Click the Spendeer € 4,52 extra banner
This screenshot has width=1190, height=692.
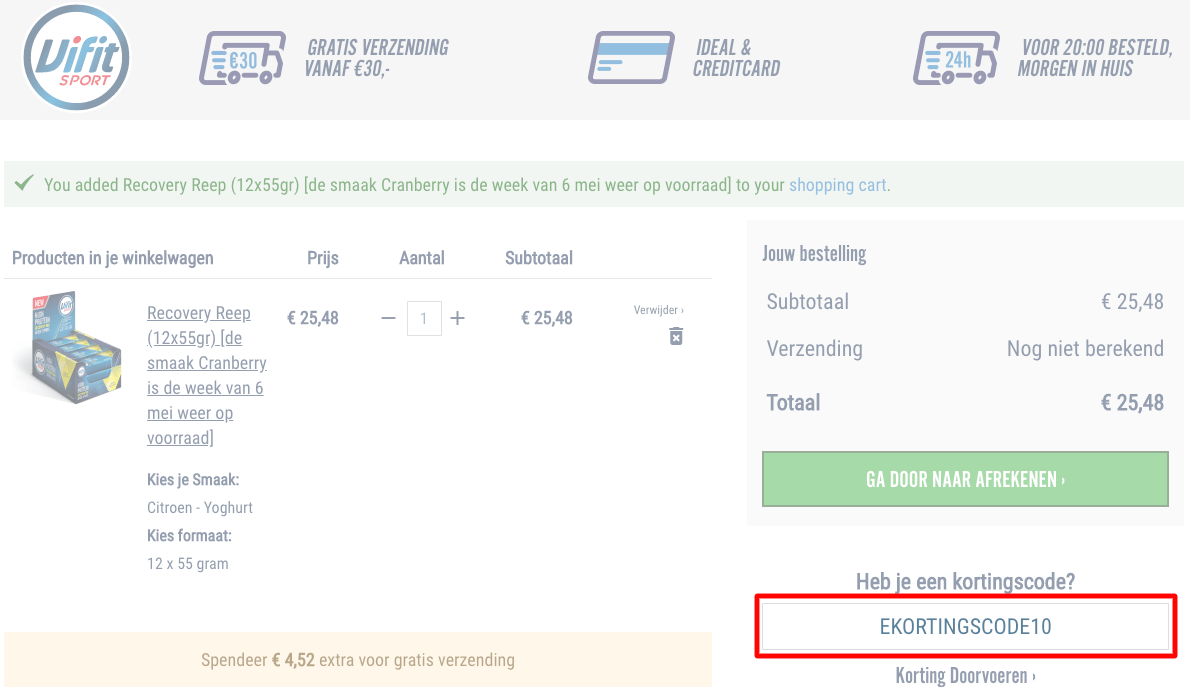coord(358,660)
